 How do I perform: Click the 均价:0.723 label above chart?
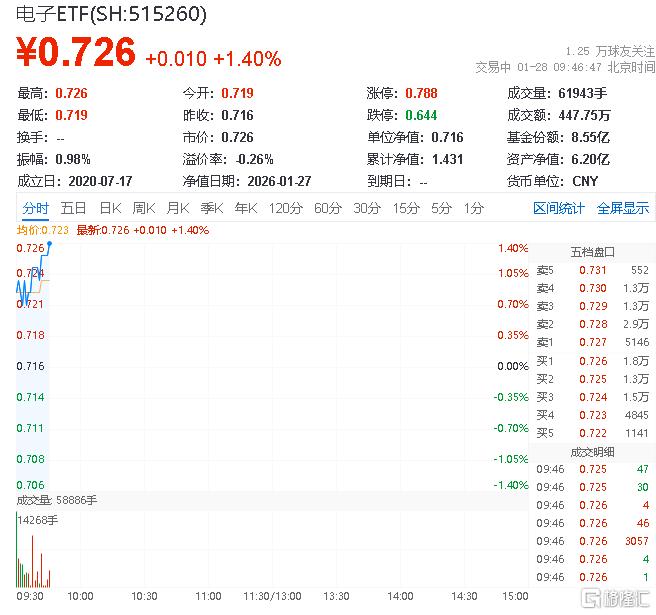click(42, 230)
